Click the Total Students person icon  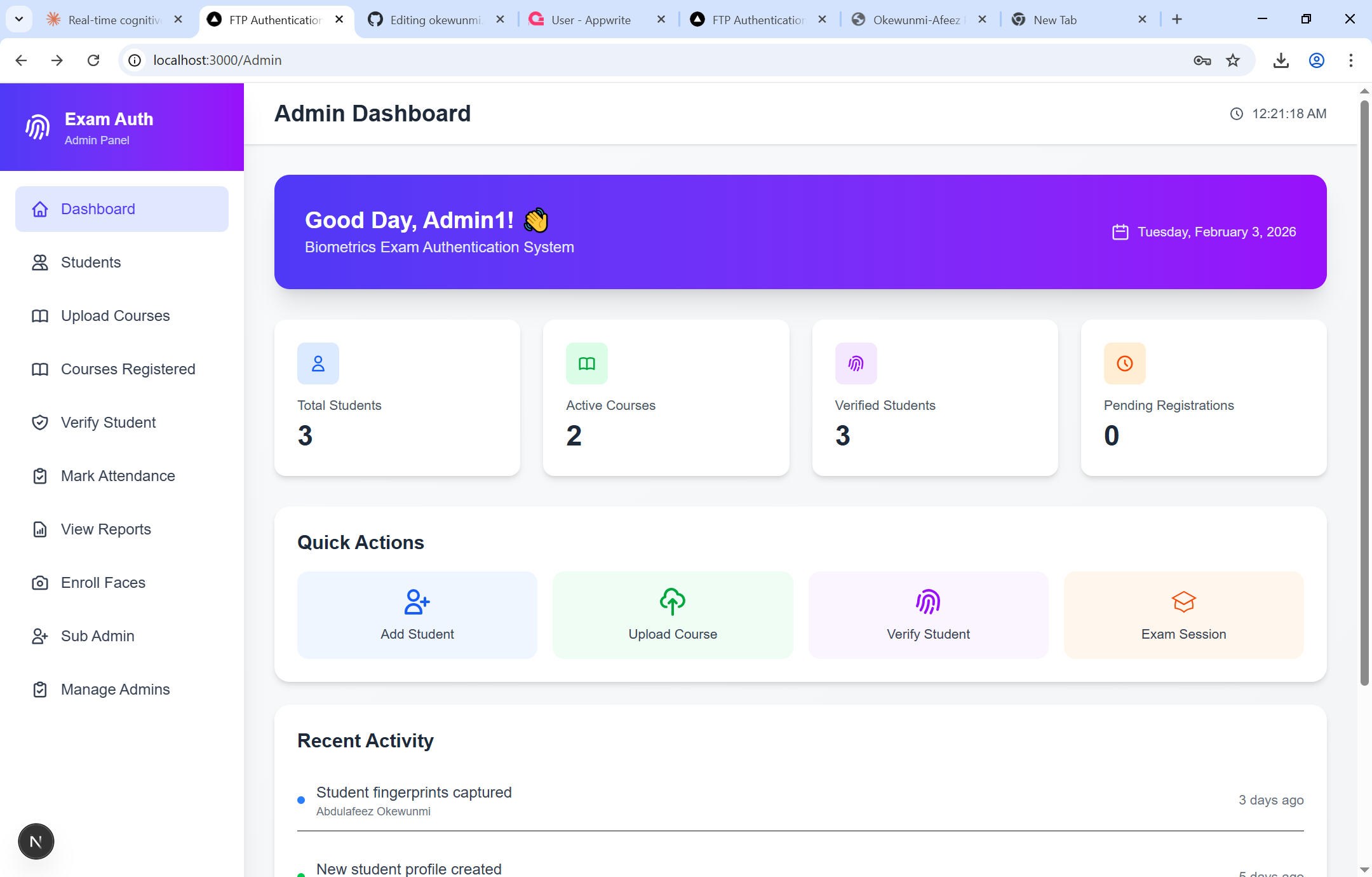tap(318, 364)
